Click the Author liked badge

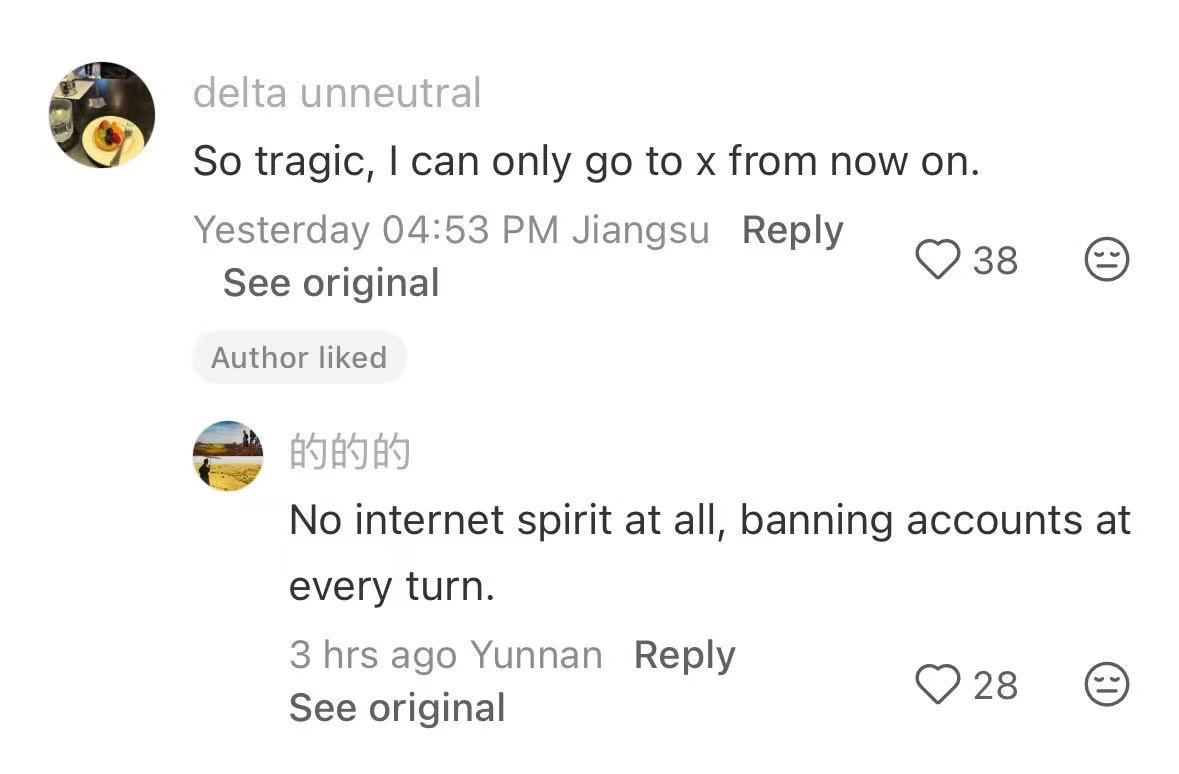(x=299, y=357)
